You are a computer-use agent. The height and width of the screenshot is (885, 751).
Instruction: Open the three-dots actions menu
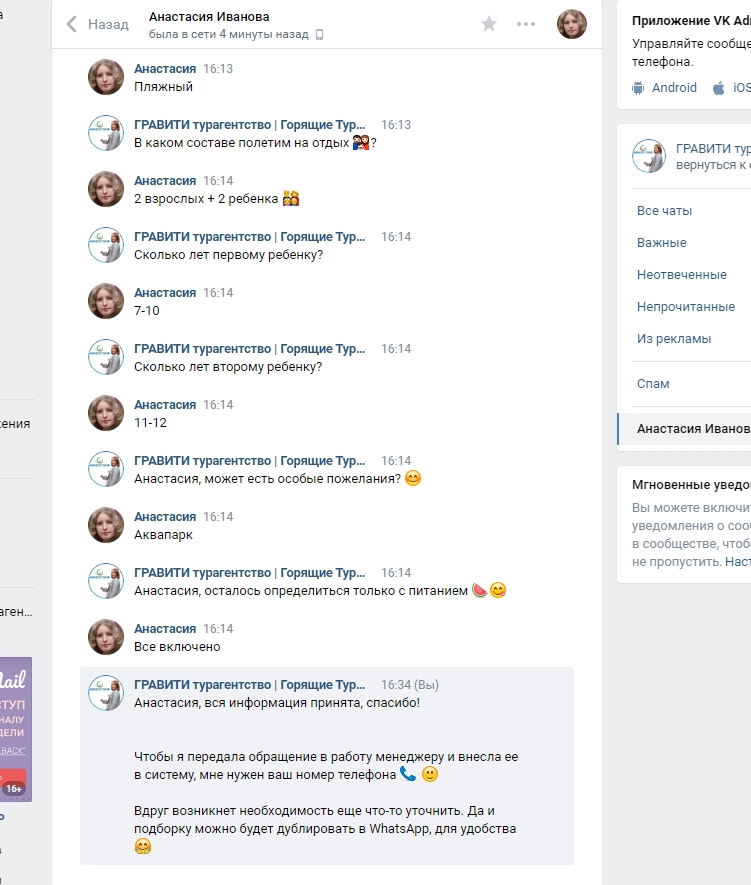click(x=525, y=24)
